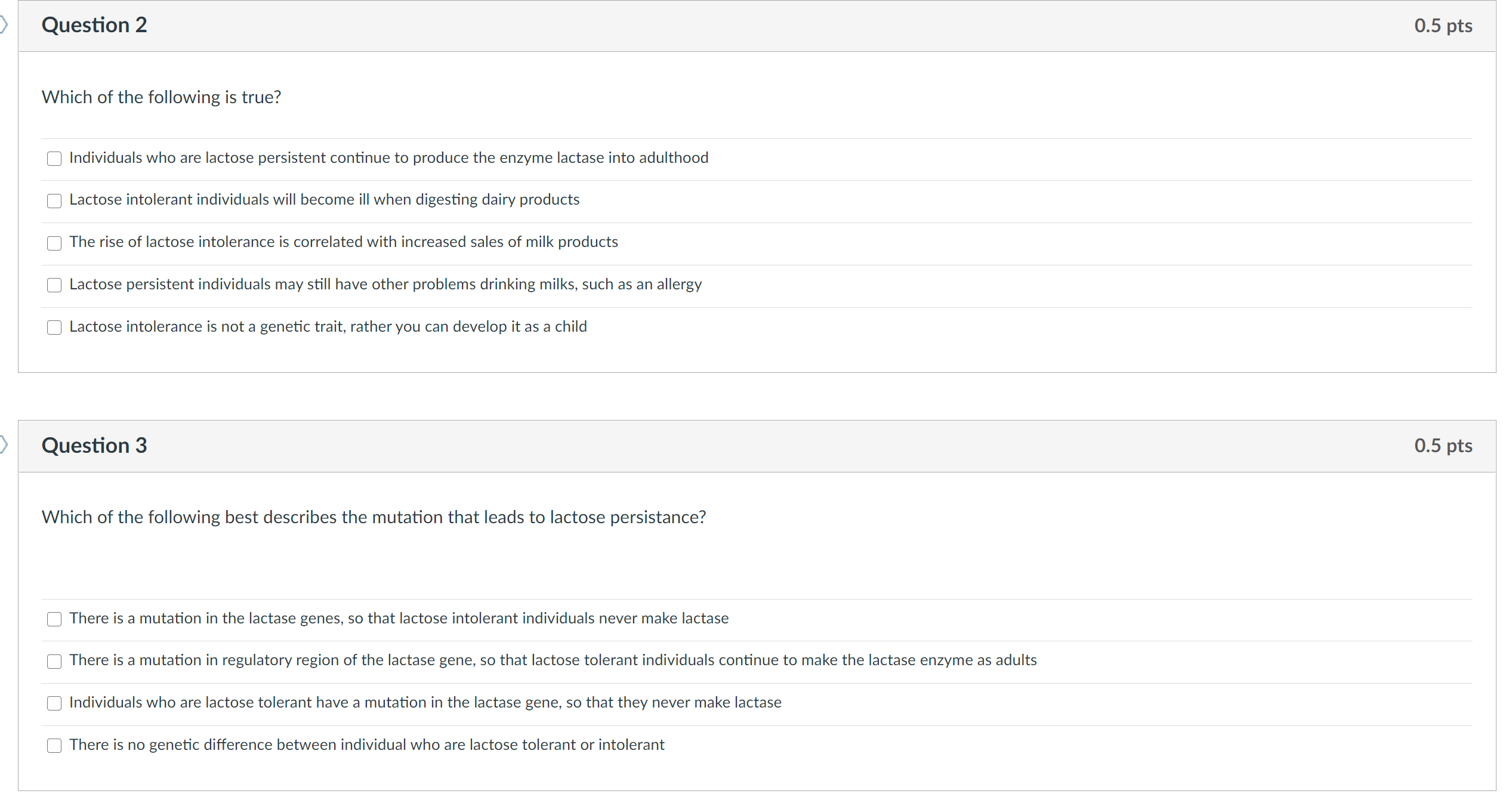
Task: Check 'Lactose intolerance is not a genetic trait'
Action: pyautogui.click(x=54, y=328)
